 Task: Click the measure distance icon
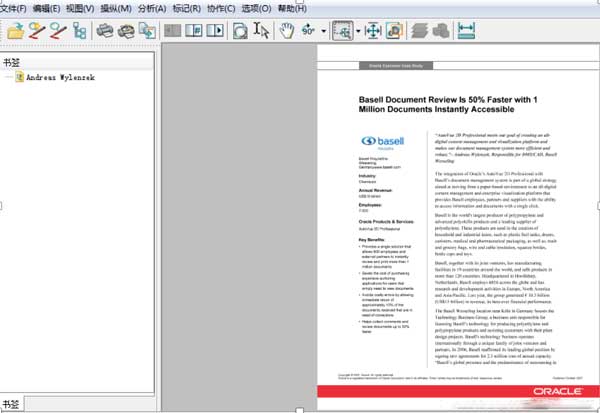pos(466,31)
